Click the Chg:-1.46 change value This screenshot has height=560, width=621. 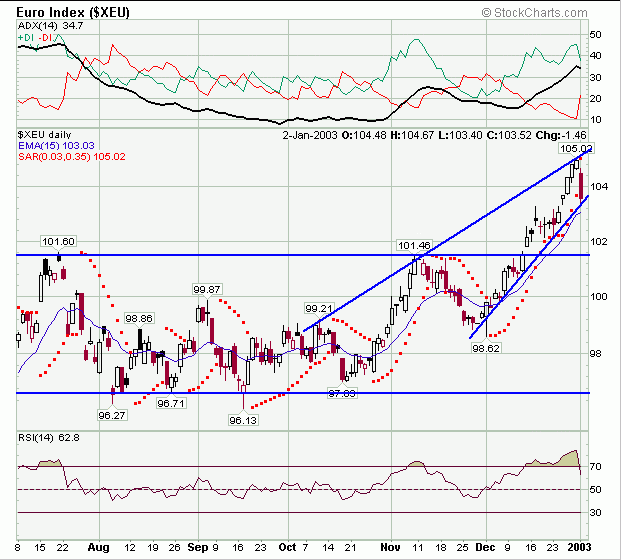pyautogui.click(x=561, y=135)
